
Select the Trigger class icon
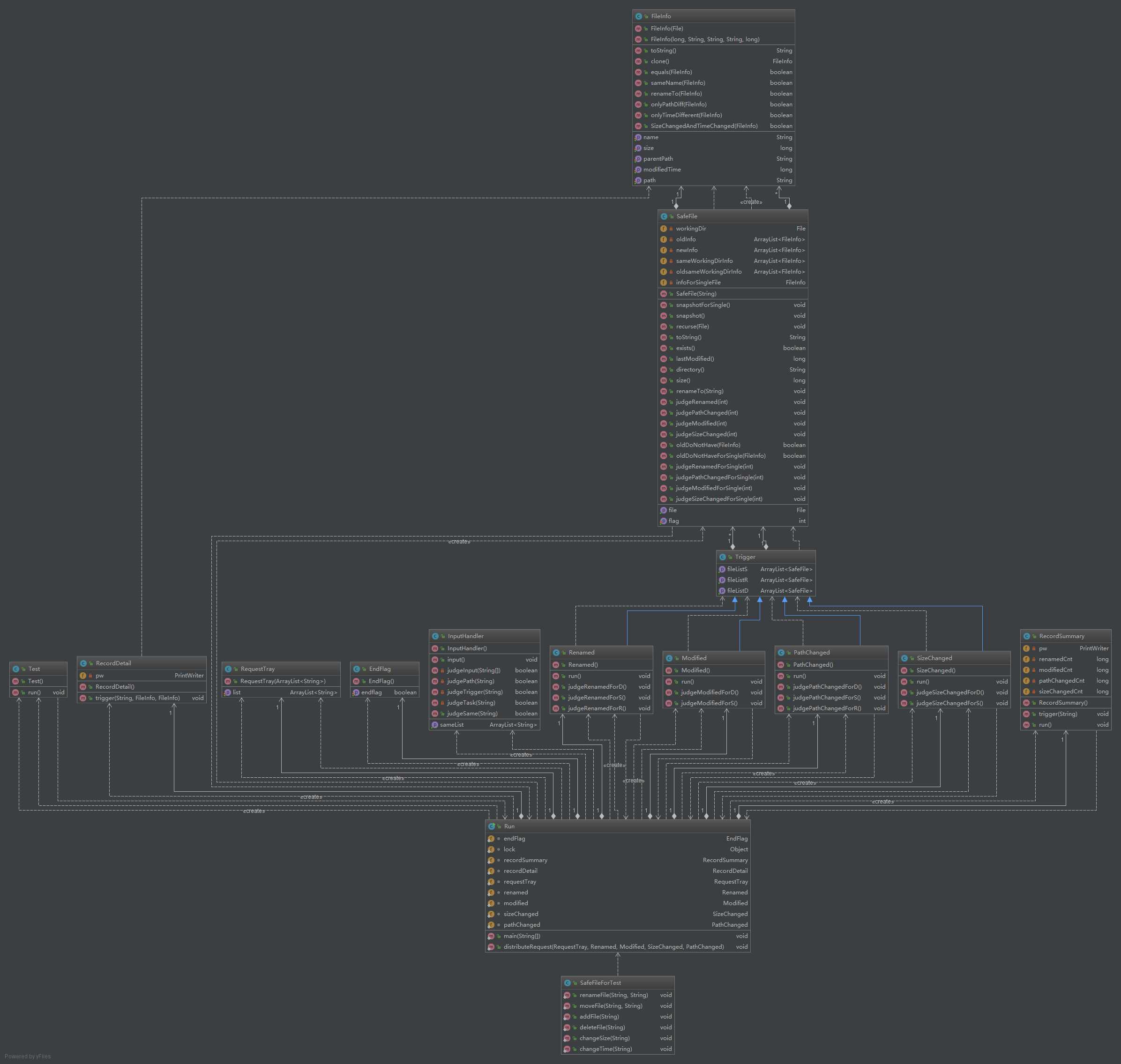pos(723,557)
